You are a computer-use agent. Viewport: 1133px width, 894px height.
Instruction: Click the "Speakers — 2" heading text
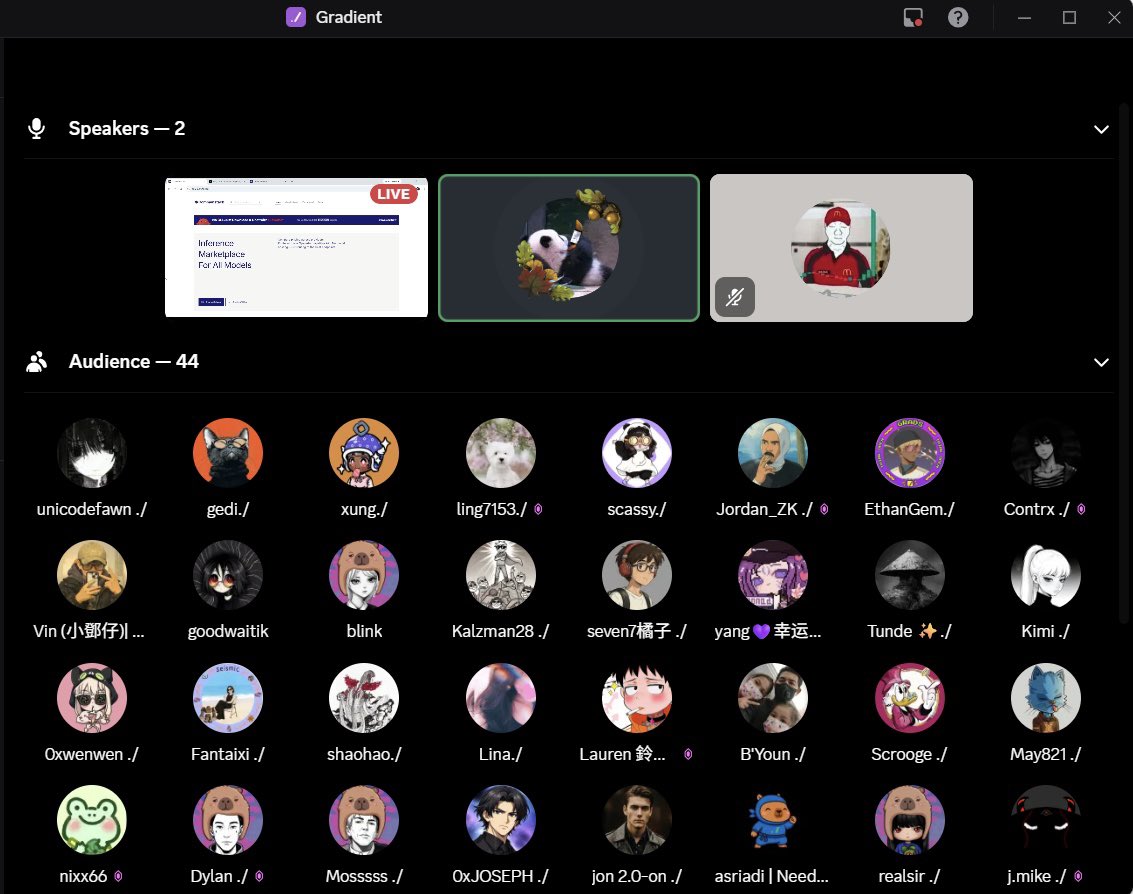click(x=126, y=129)
